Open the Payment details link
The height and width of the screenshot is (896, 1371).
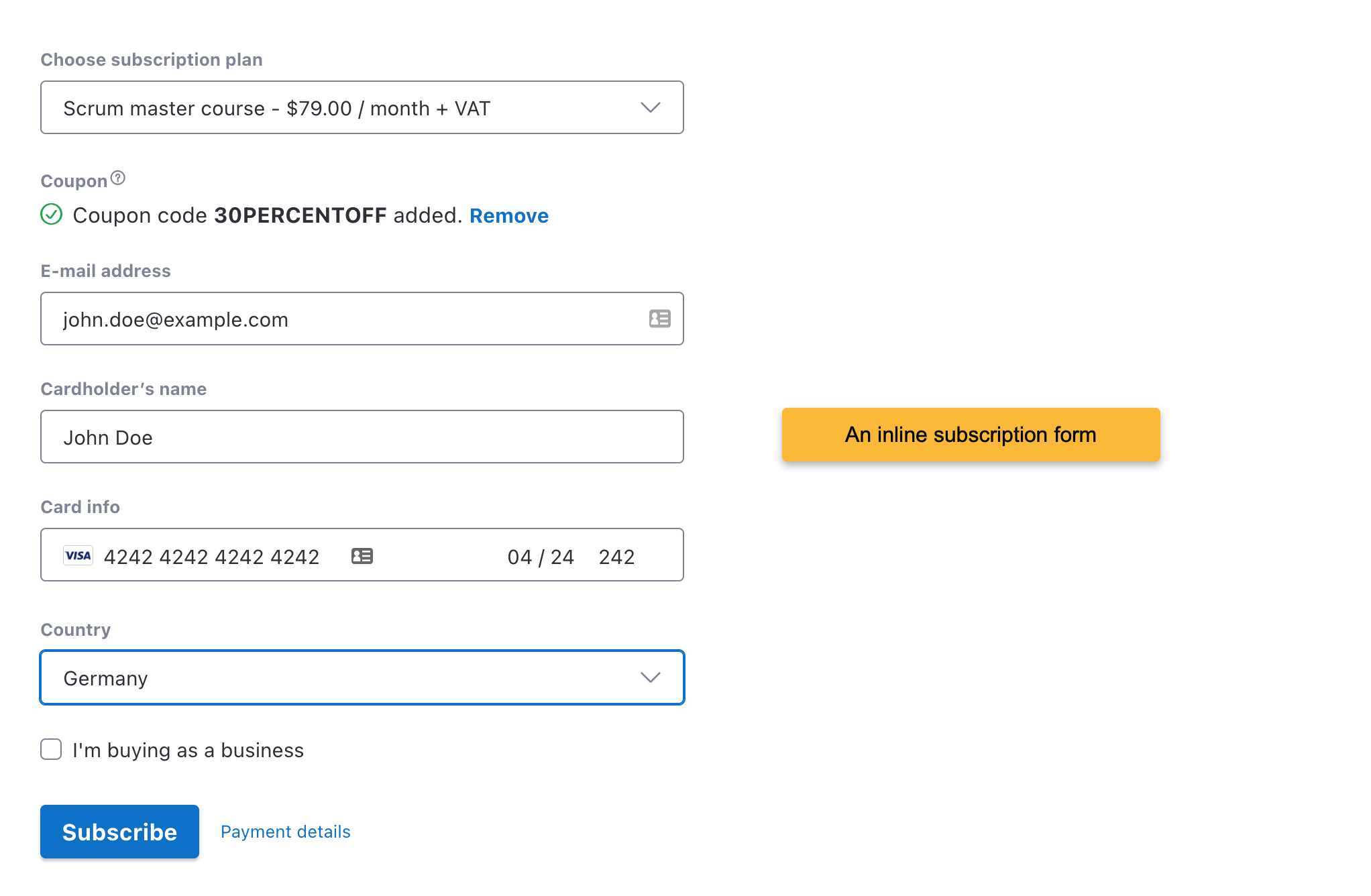point(286,832)
